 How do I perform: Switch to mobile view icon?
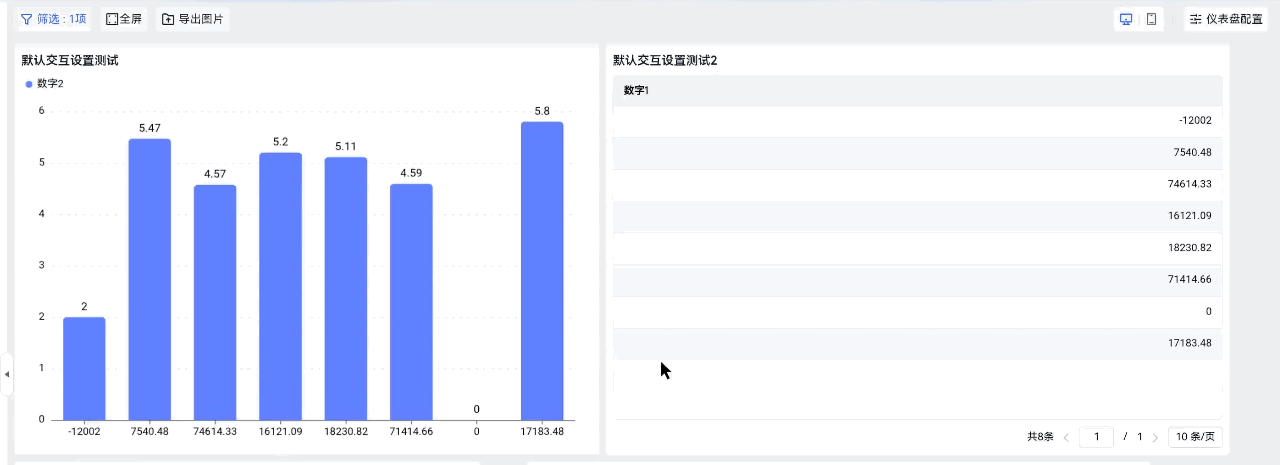(1151, 19)
